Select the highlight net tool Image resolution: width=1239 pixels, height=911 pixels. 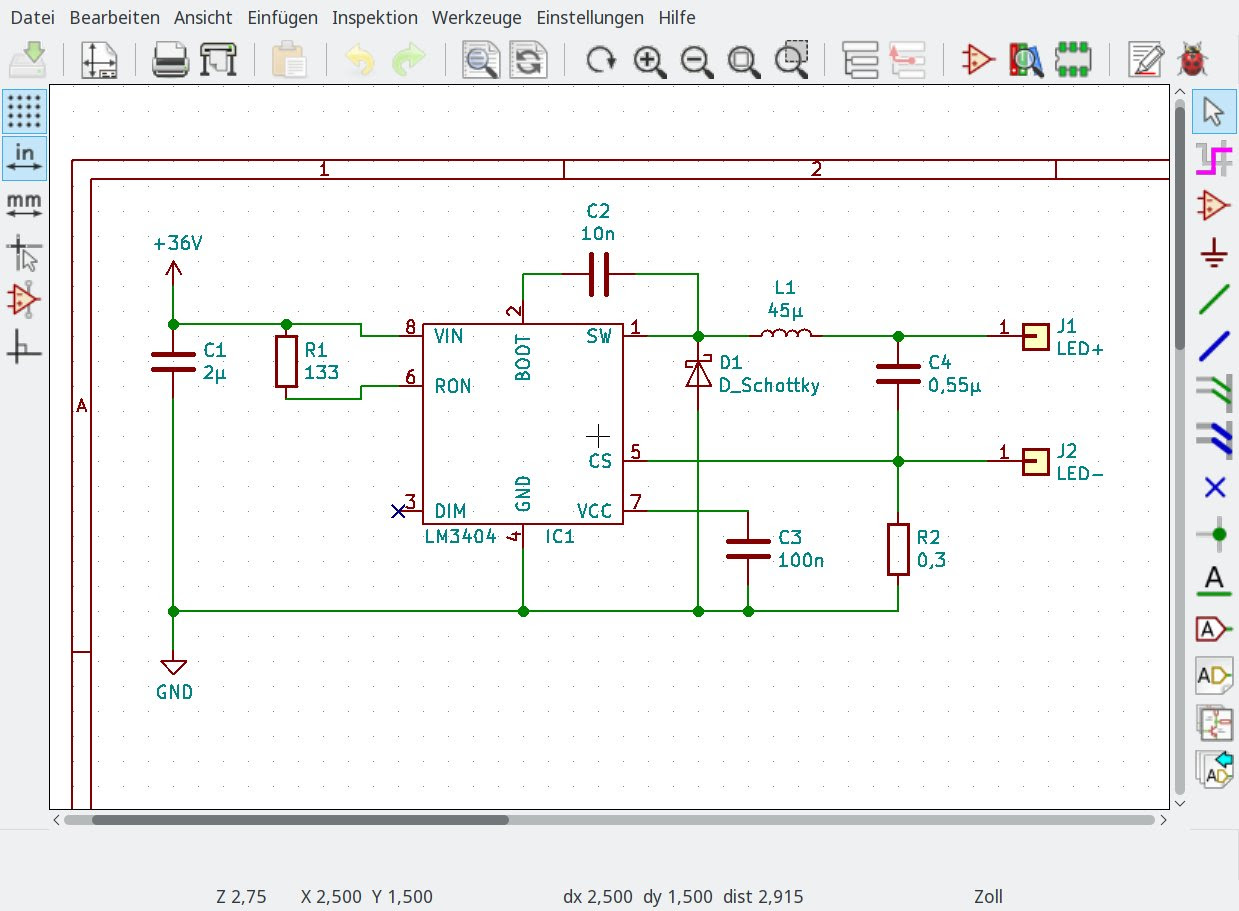pos(1214,160)
